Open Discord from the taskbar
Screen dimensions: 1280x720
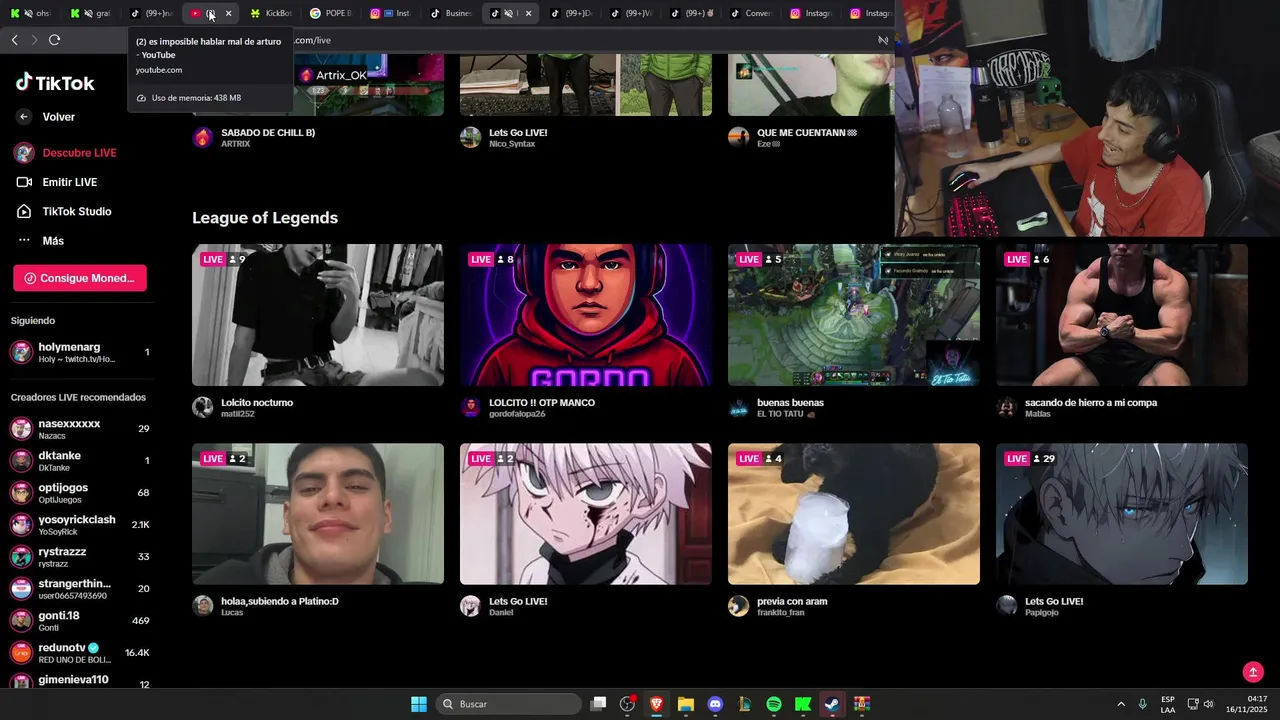715,704
